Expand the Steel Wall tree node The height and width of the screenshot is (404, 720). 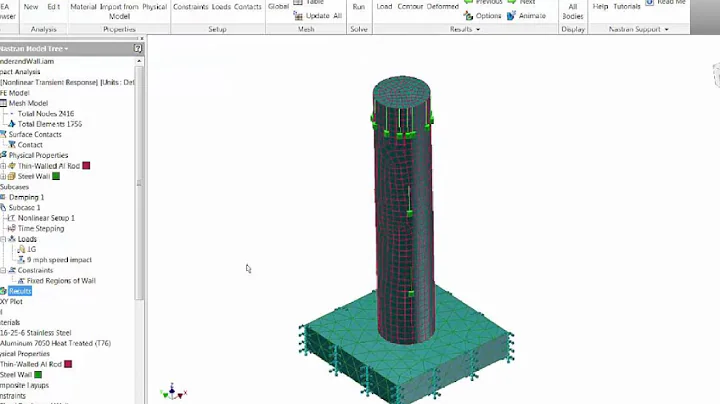point(3,176)
